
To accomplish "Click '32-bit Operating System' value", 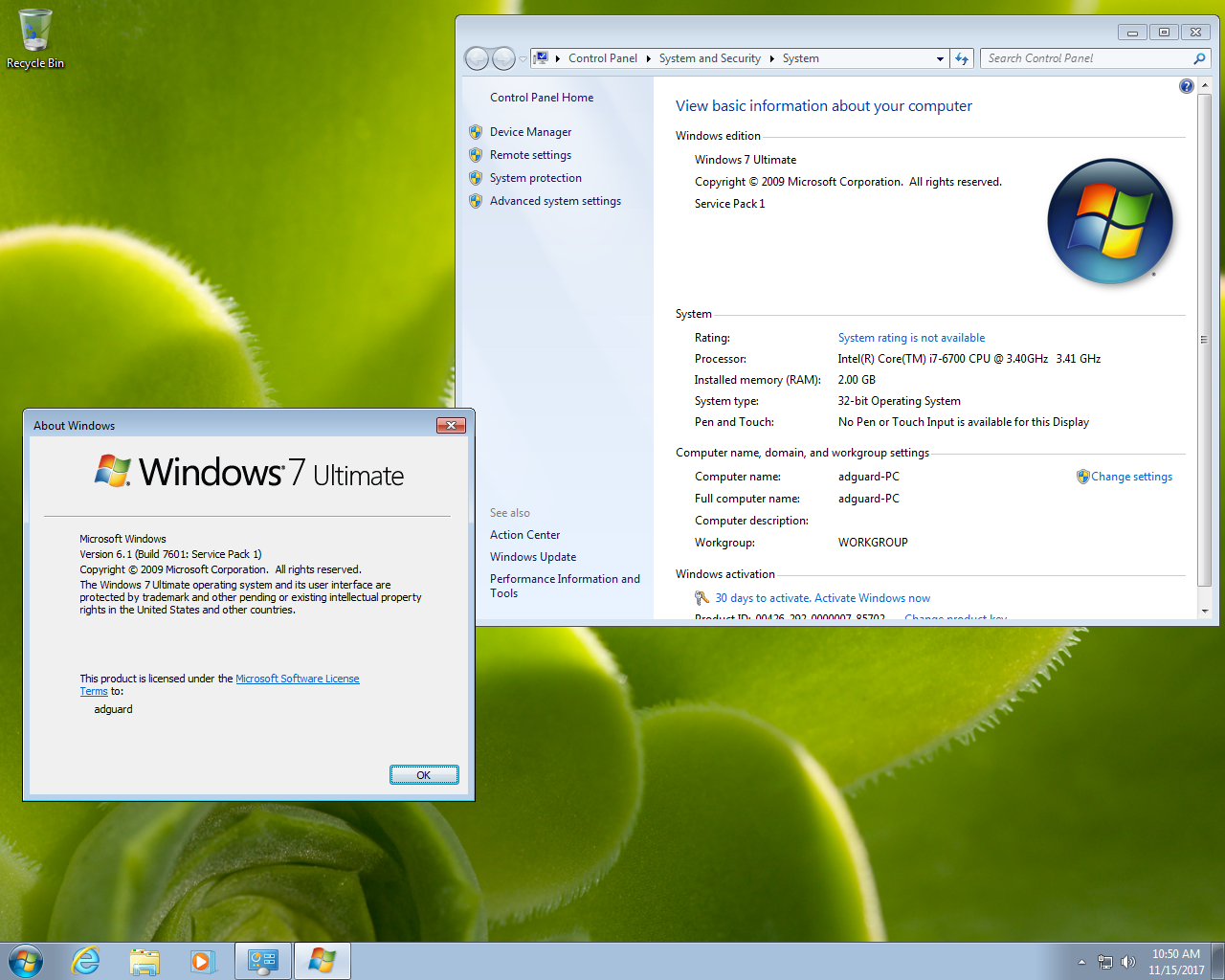I will pyautogui.click(x=900, y=401).
